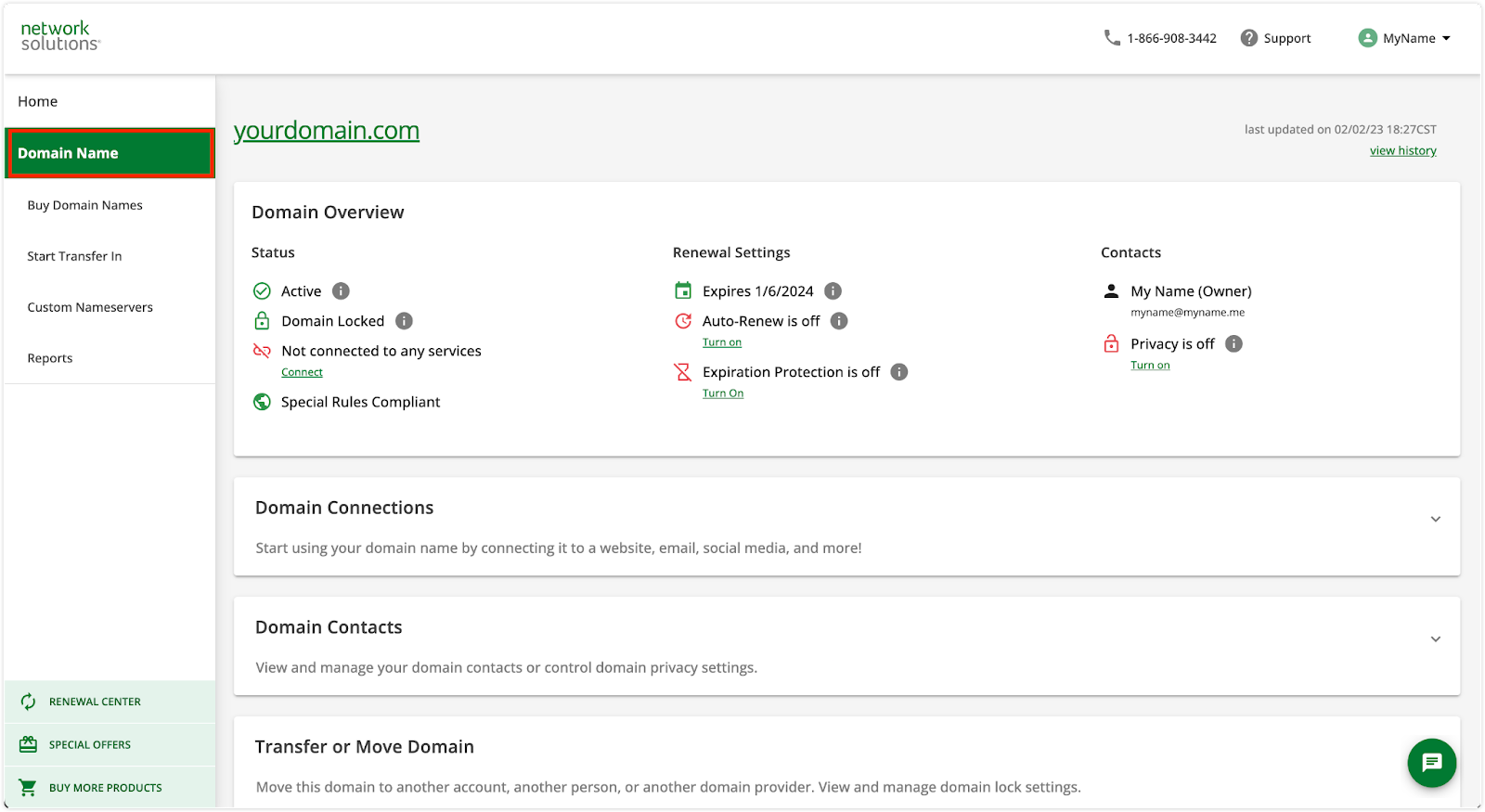Click the Domain Overview heading
The image size is (1485, 812).
328,213
